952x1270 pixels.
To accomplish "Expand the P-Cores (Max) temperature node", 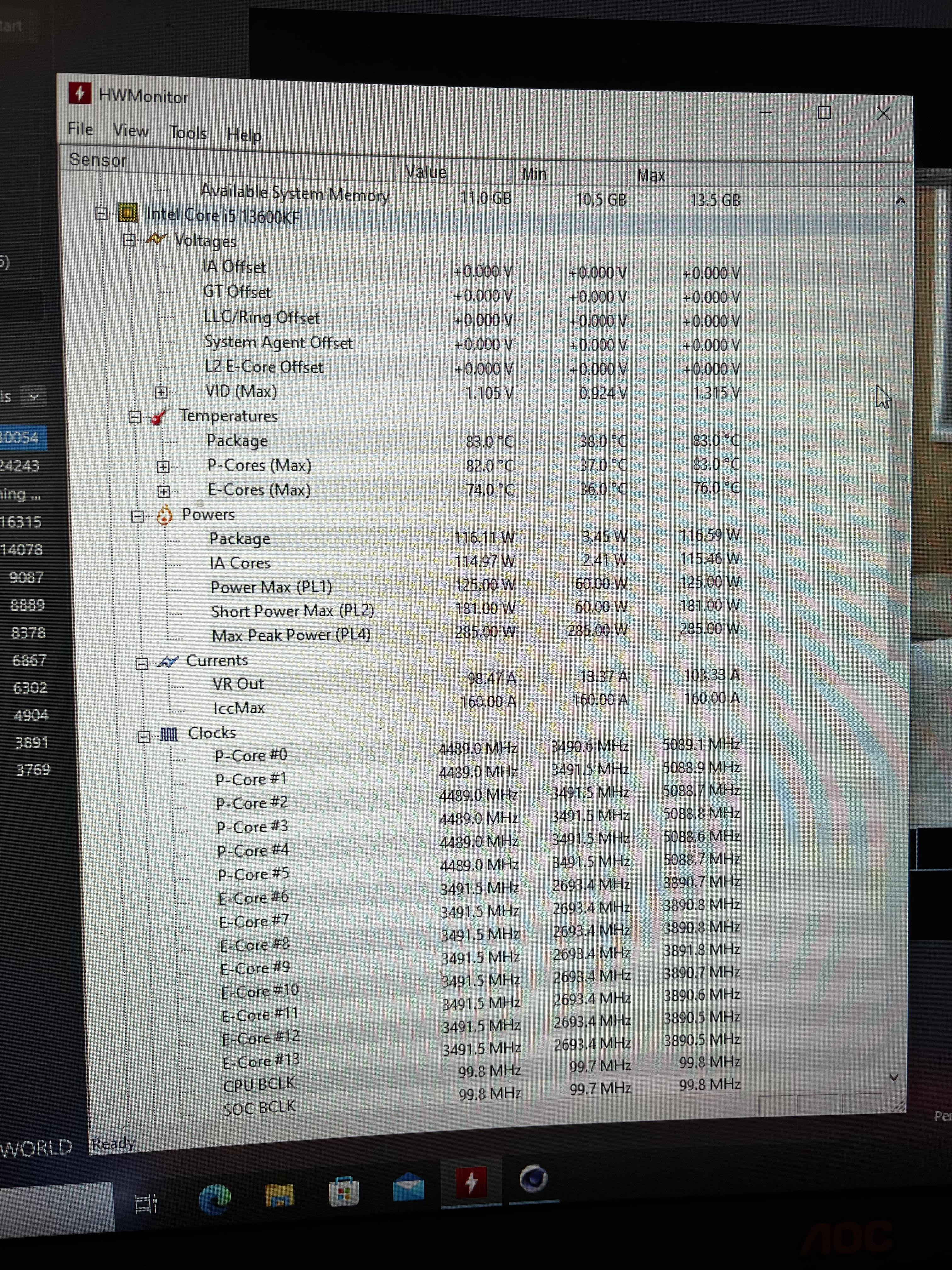I will pyautogui.click(x=163, y=467).
